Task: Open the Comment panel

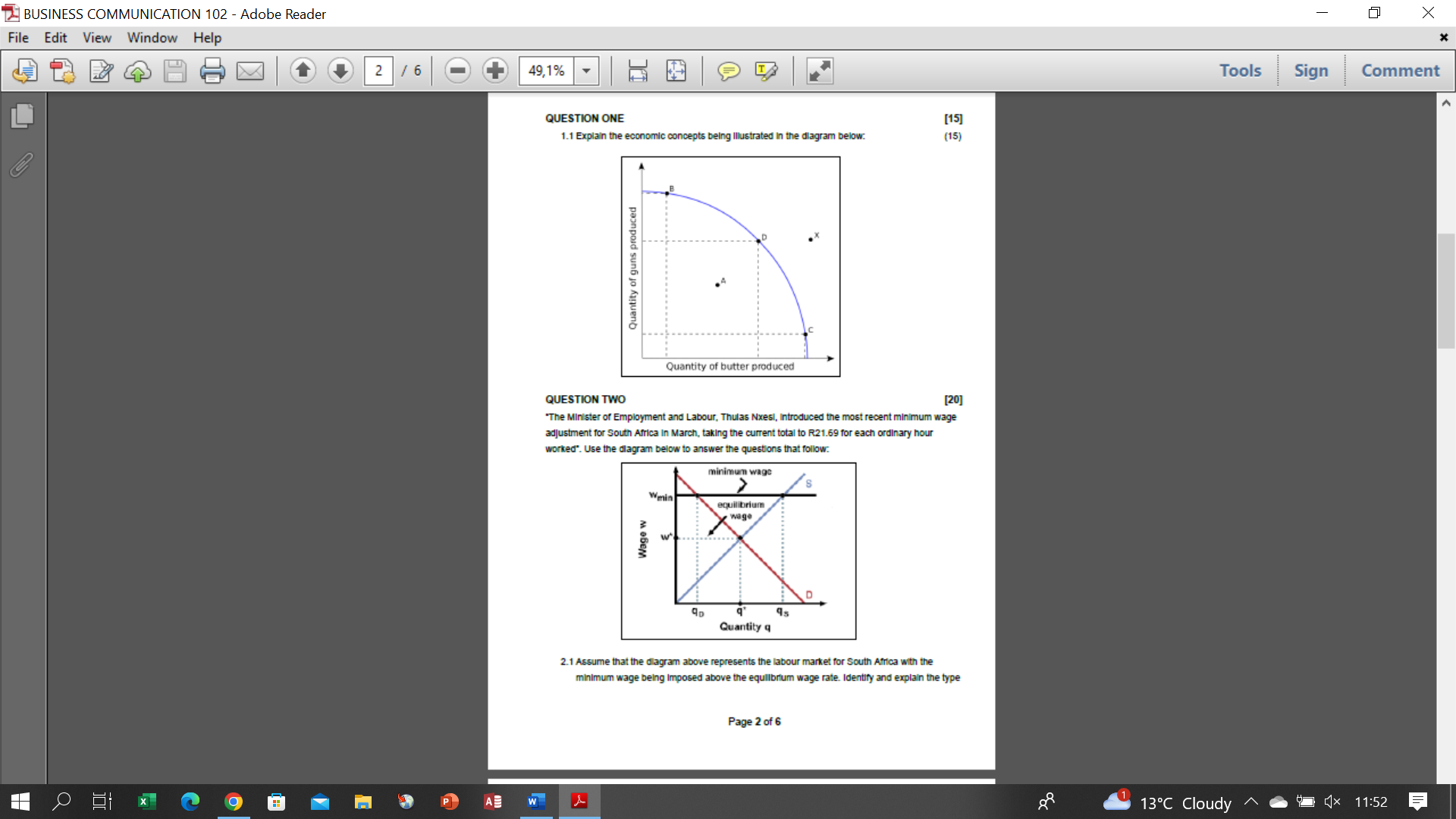Action: 1400,70
